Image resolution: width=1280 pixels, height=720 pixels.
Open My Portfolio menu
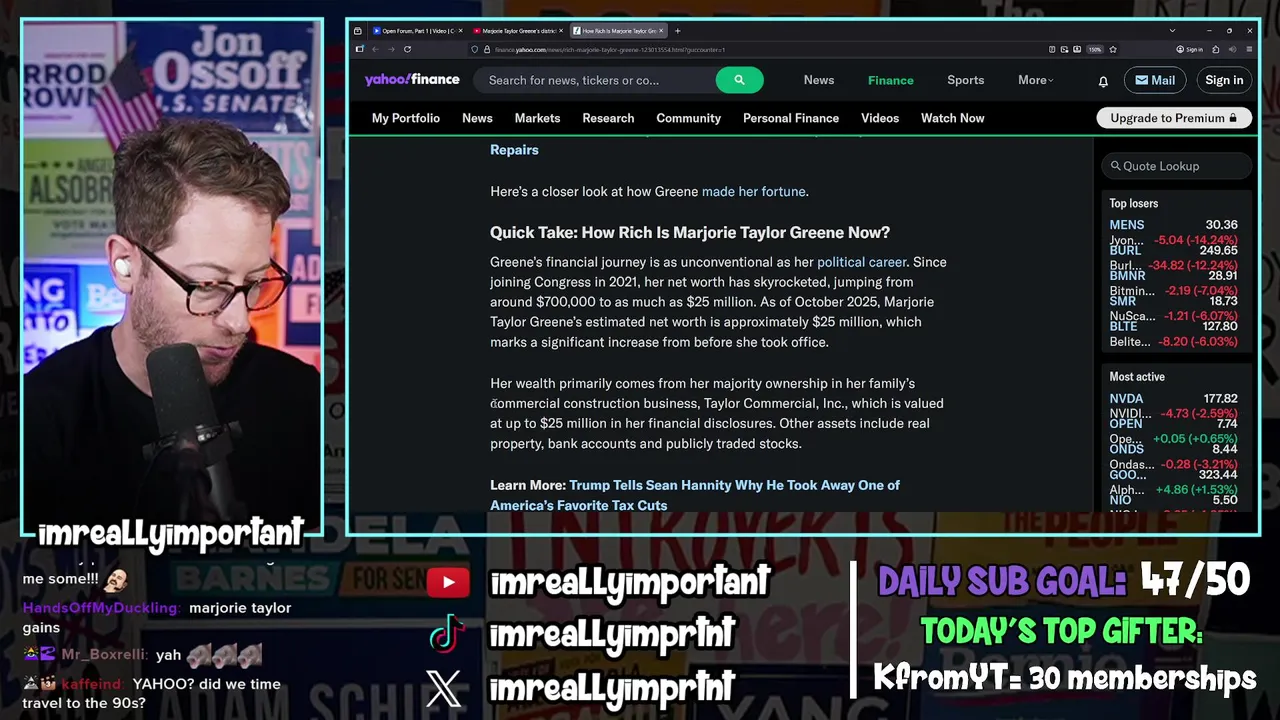pos(406,118)
